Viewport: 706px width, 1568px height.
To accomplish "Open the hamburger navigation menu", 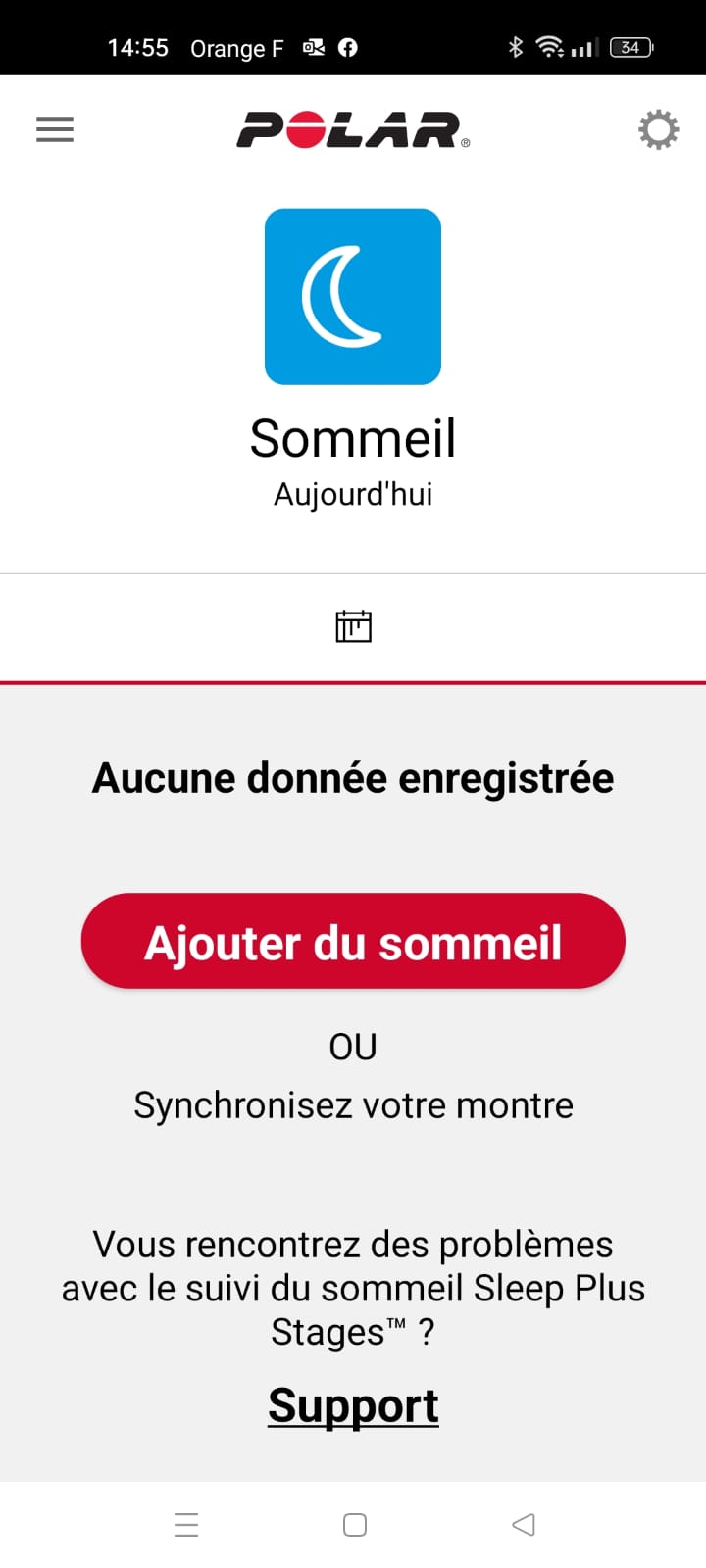I will coord(55,129).
